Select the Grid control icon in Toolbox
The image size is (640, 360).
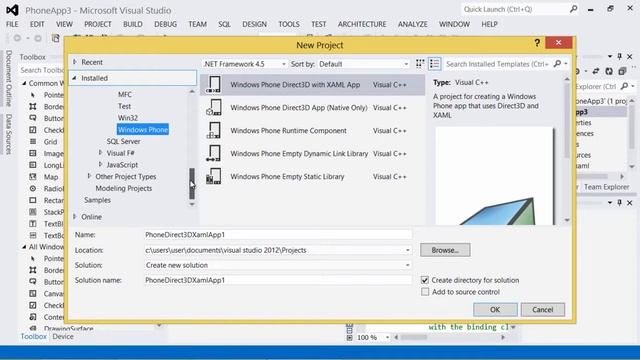coord(33,142)
